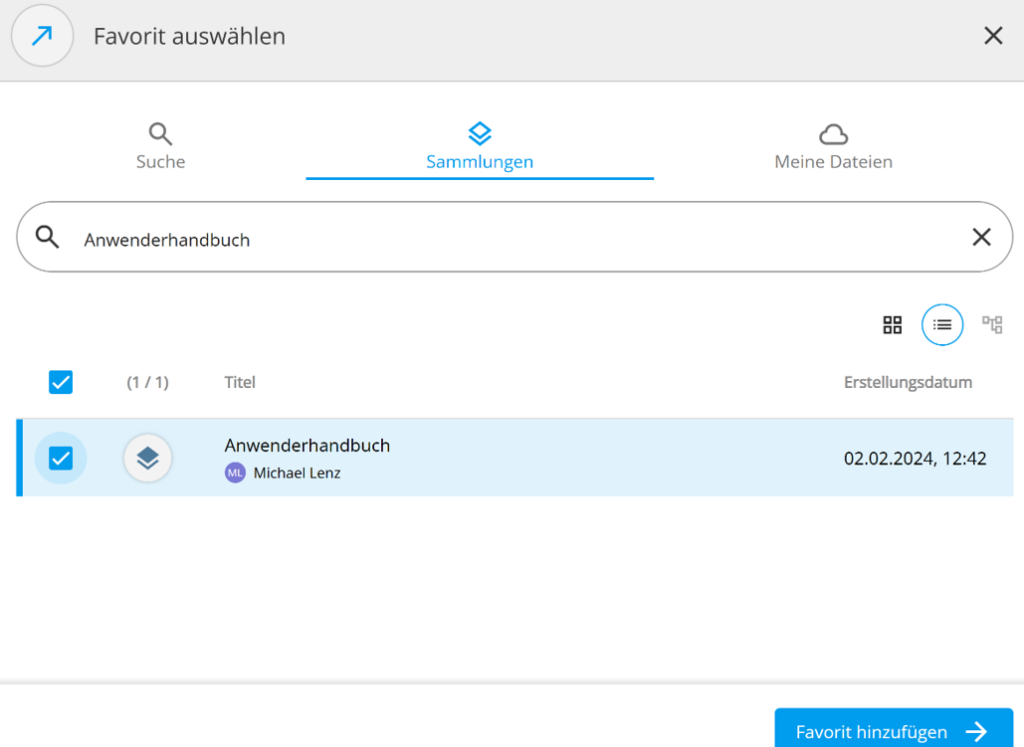Click the ML avatar badge
The image size is (1024, 747).
click(235, 473)
